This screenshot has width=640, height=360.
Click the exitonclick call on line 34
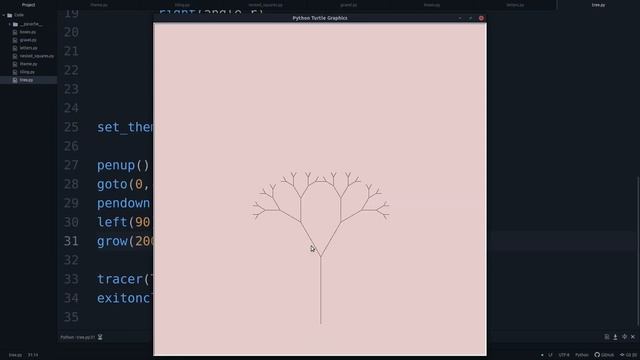click(x=125, y=298)
